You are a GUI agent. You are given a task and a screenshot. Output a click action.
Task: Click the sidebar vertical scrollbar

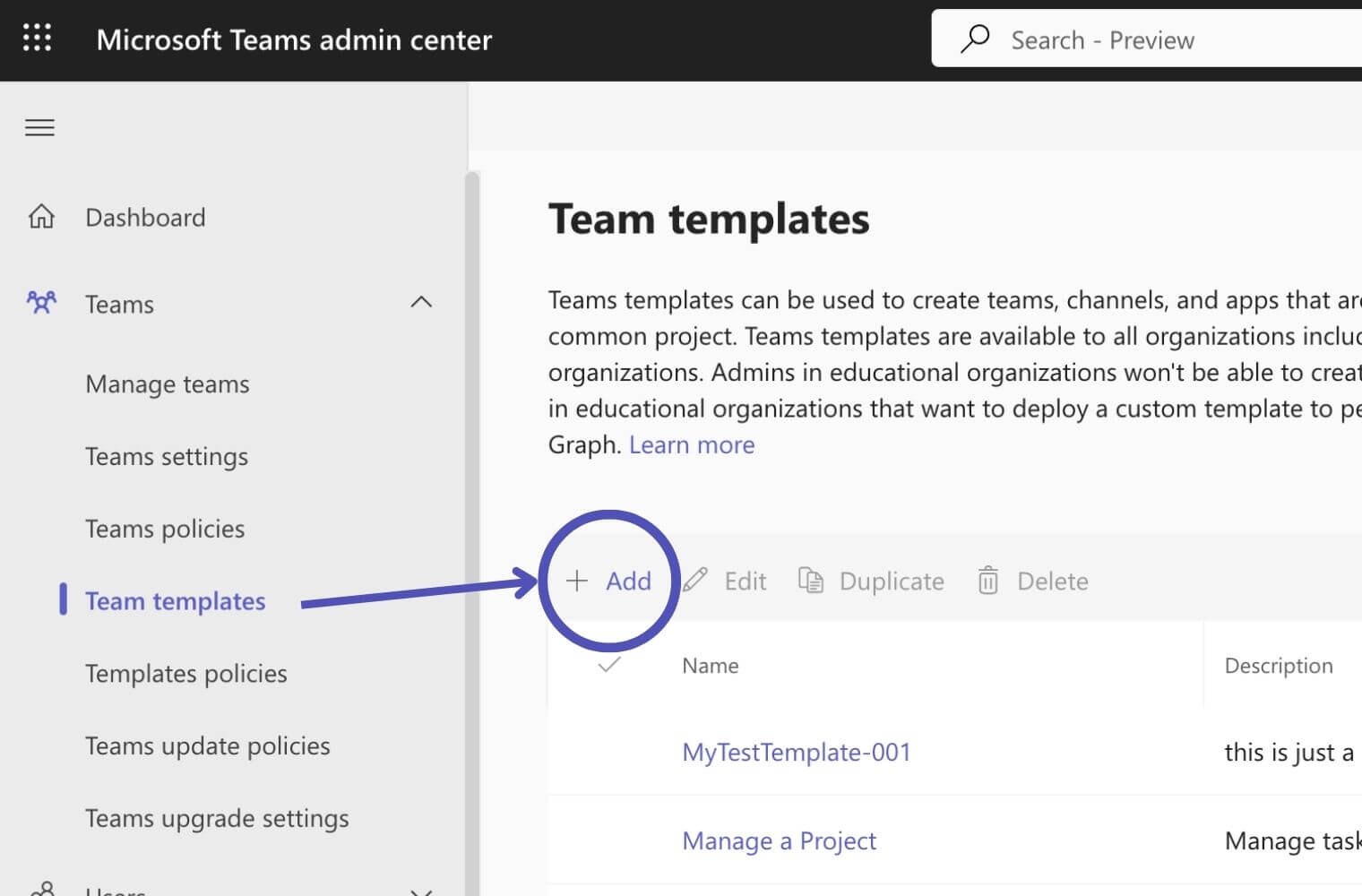pos(472,533)
